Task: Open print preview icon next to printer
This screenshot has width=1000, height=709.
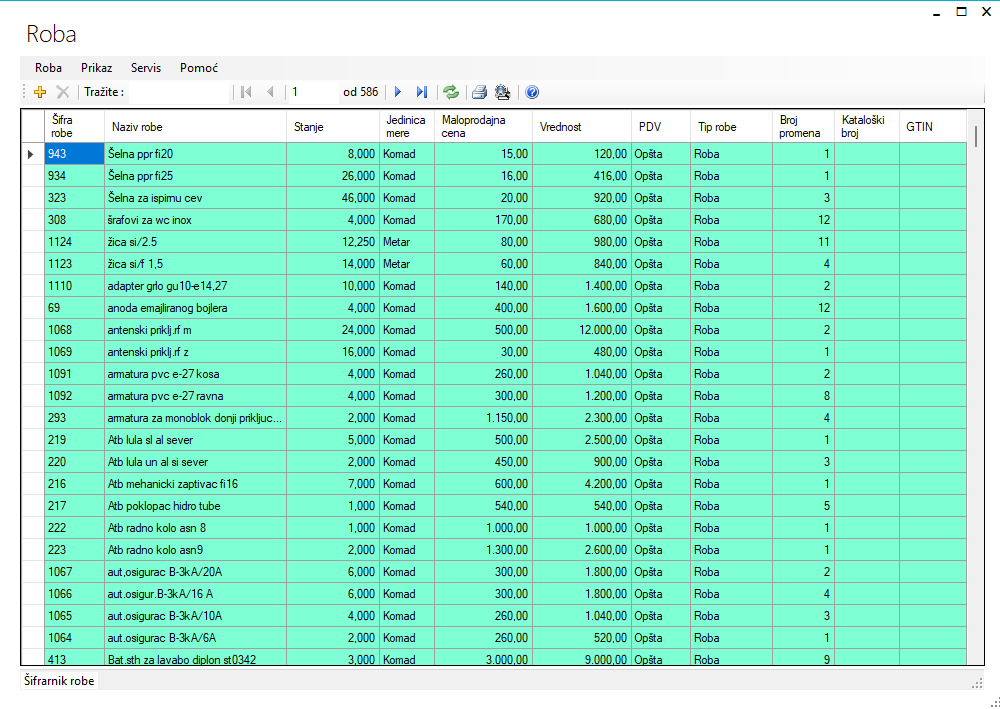Action: pos(502,92)
